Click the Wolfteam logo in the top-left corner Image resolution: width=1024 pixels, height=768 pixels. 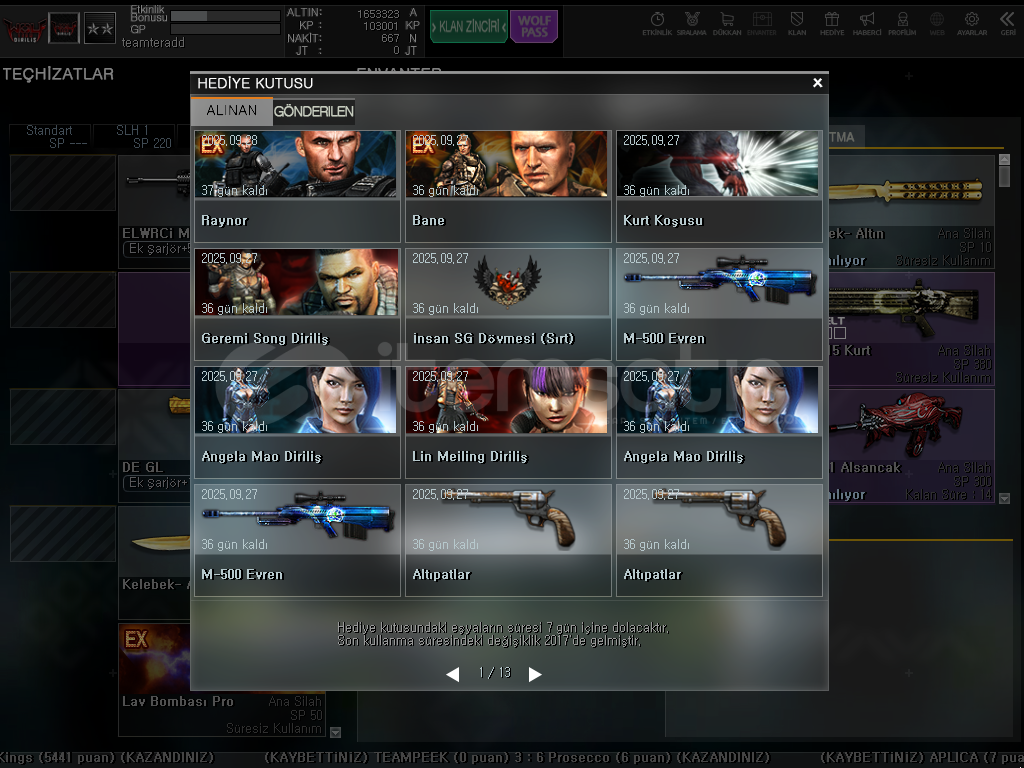(24, 29)
